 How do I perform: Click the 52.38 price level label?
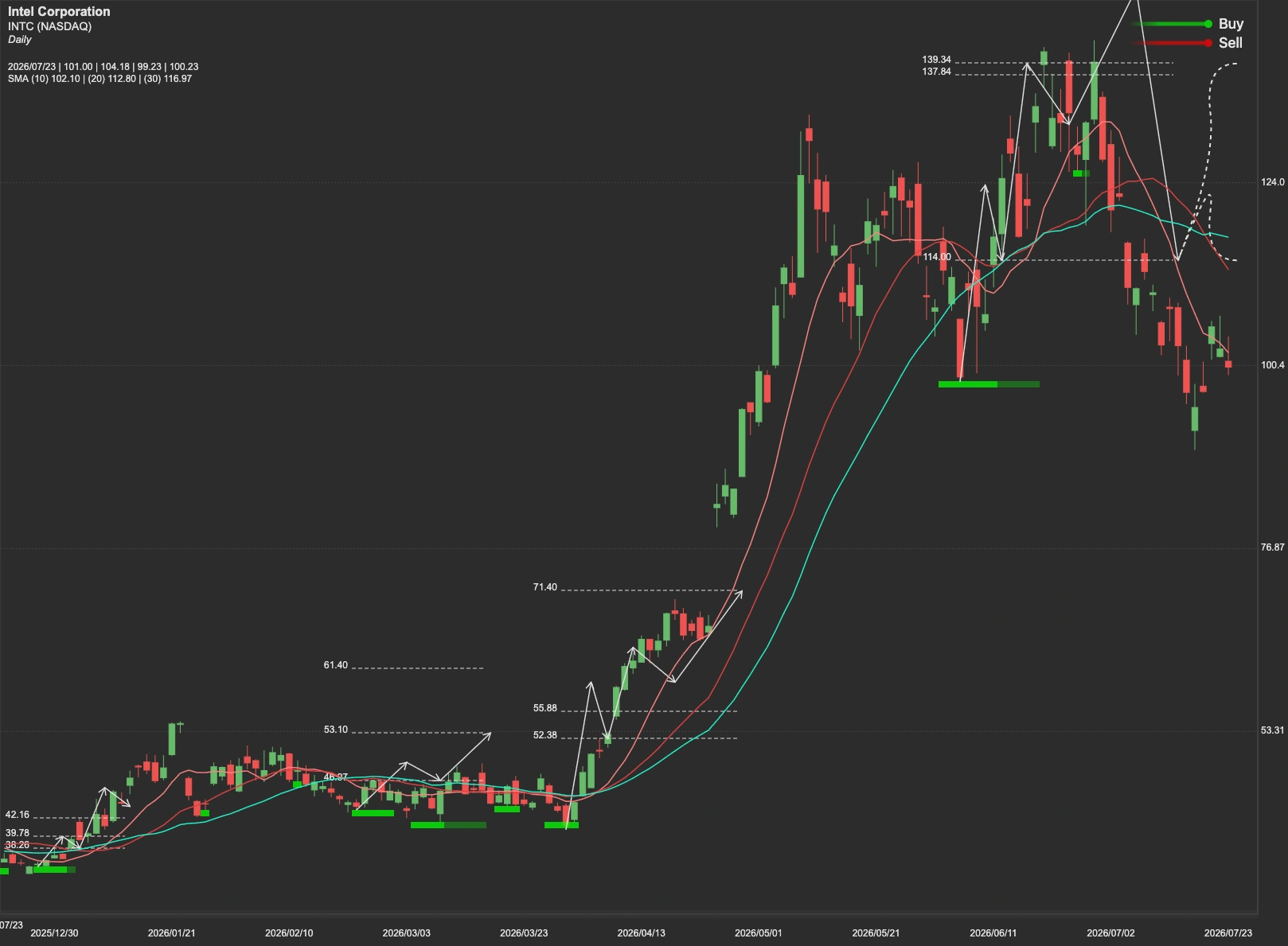tap(545, 735)
